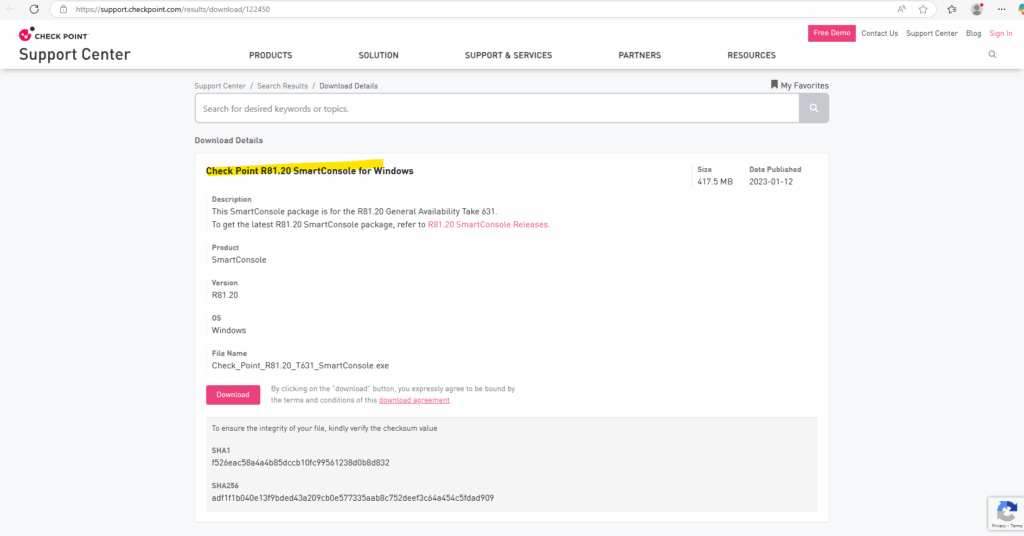This screenshot has width=1024, height=536.
Task: Open the download agreement link
Action: (414, 400)
